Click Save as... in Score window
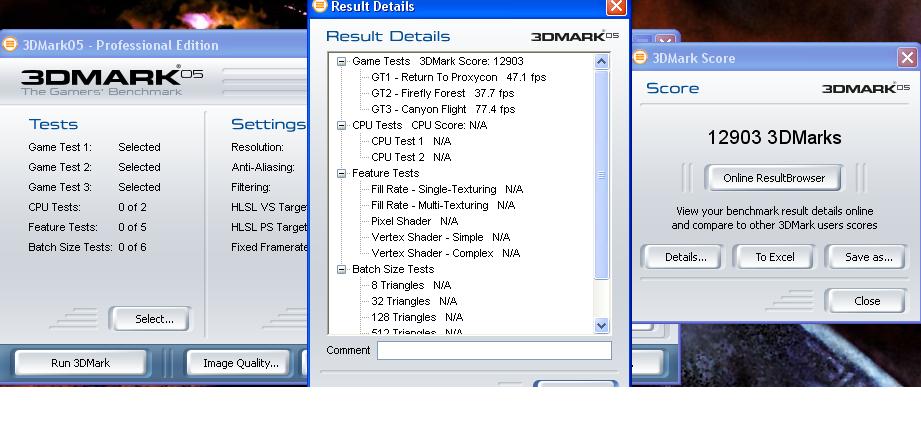 (x=868, y=257)
